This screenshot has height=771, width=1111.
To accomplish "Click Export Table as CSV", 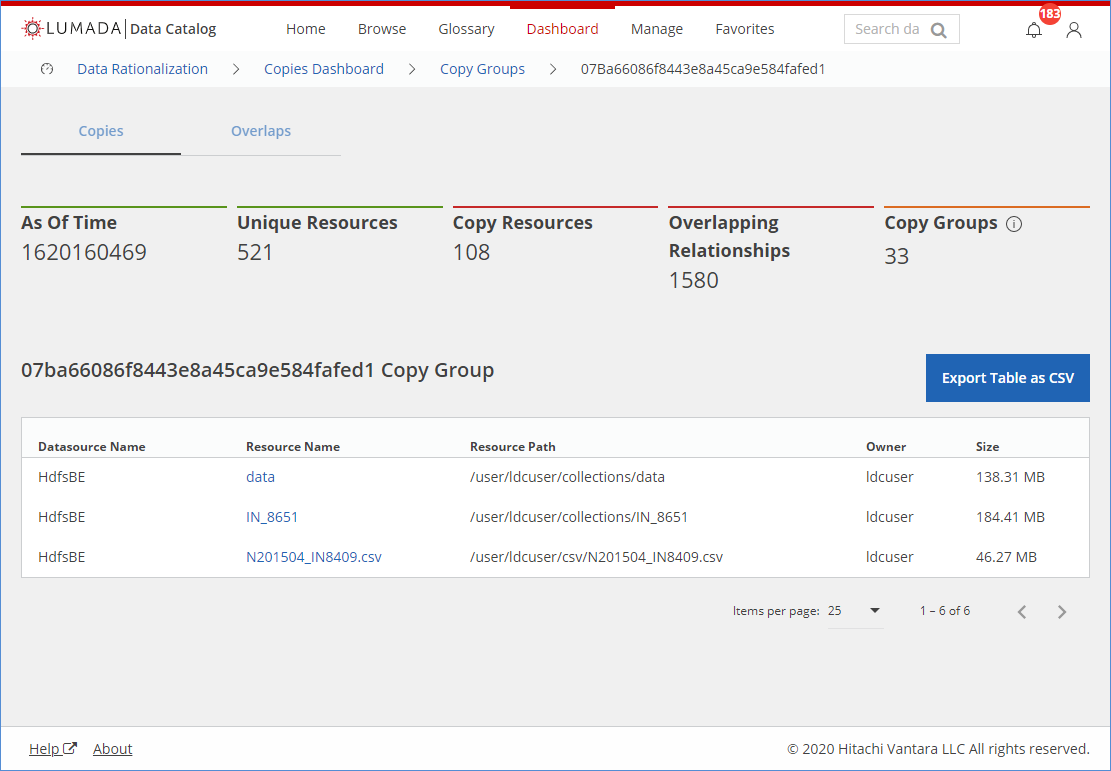I will point(1007,378).
